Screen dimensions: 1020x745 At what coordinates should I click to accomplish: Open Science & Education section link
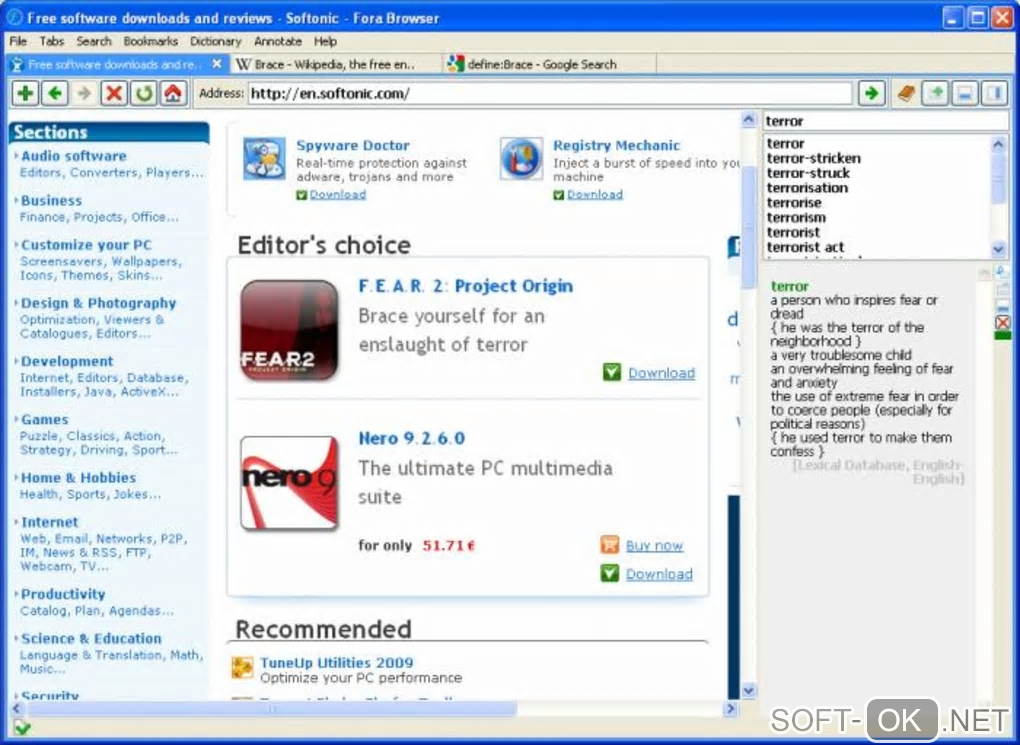pyautogui.click(x=91, y=639)
